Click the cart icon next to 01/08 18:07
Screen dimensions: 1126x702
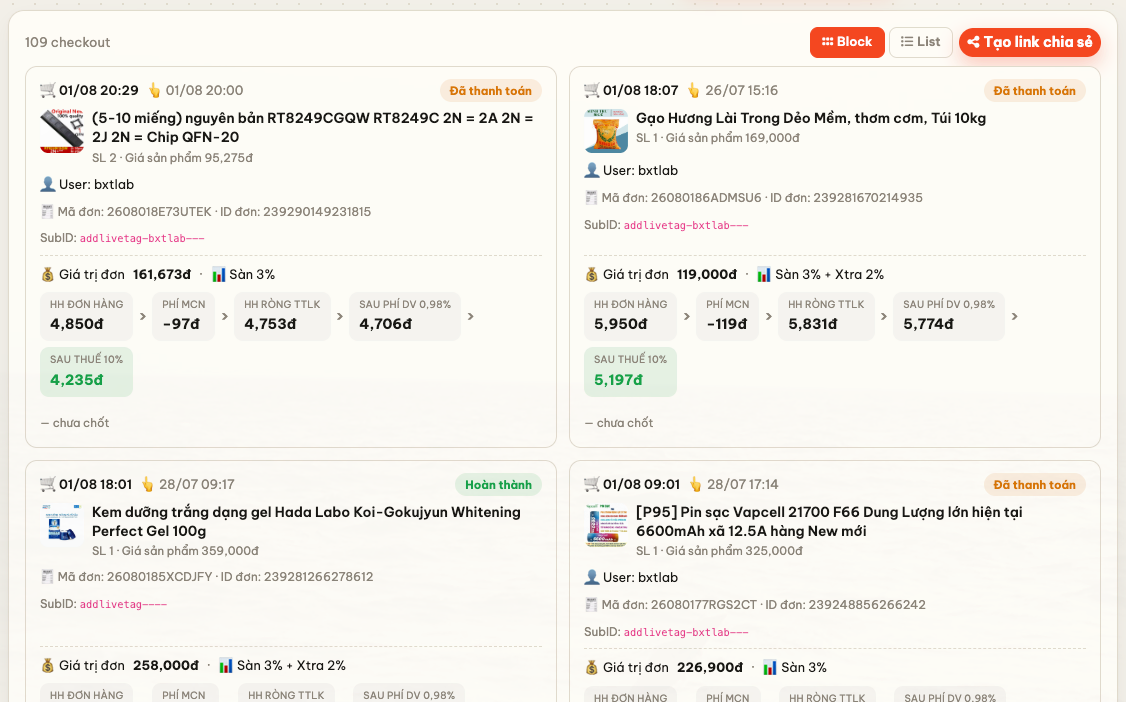coord(592,90)
